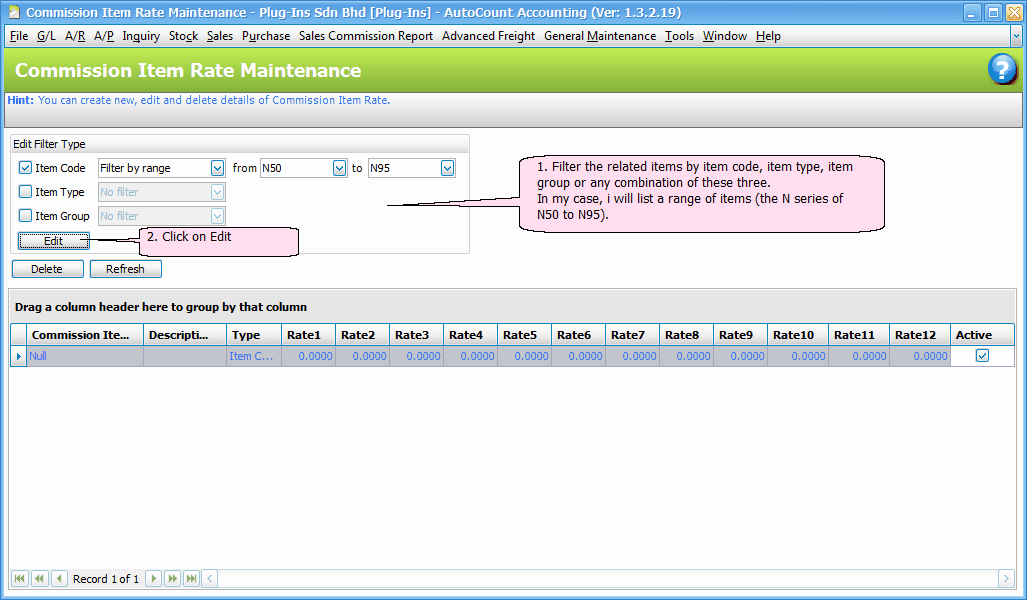Click the blue help question mark icon
1027x600 pixels.
tap(1002, 70)
